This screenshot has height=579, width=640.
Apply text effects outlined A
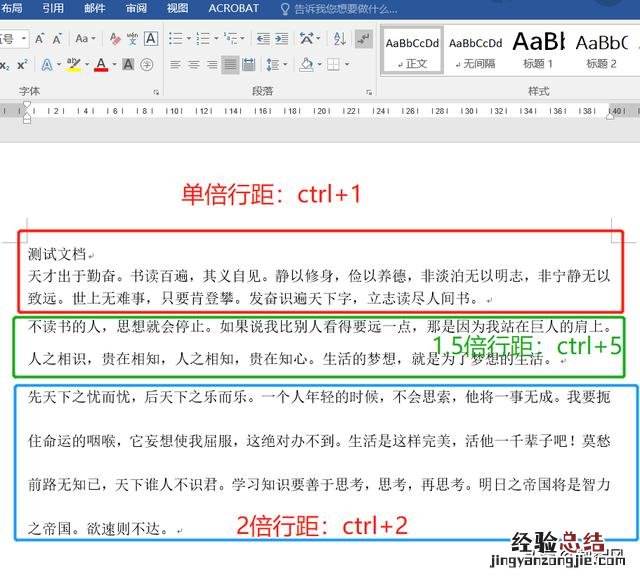47,64
